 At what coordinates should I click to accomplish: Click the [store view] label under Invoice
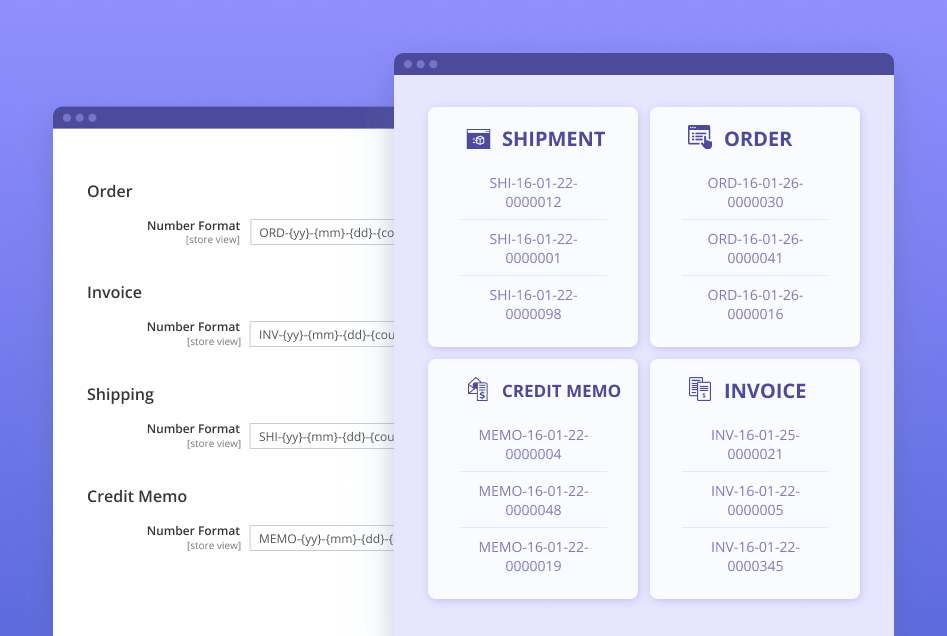coord(214,342)
